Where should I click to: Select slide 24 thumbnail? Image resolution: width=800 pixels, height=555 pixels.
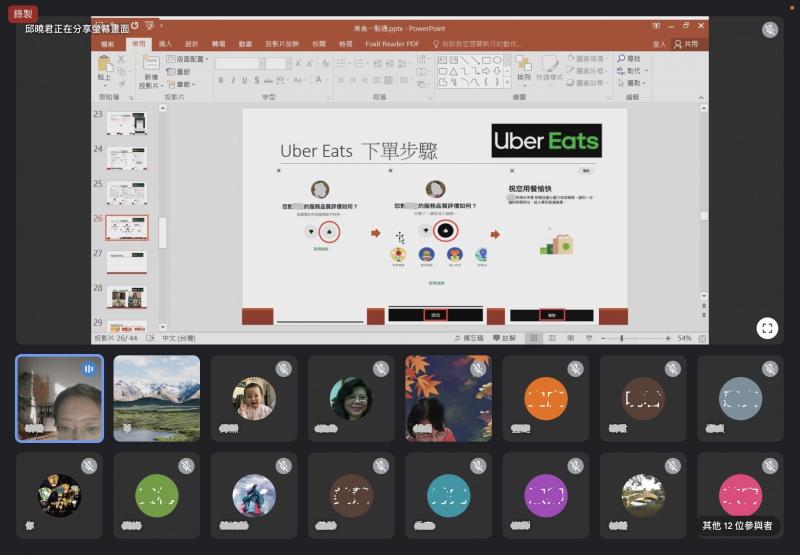[x=127, y=159]
